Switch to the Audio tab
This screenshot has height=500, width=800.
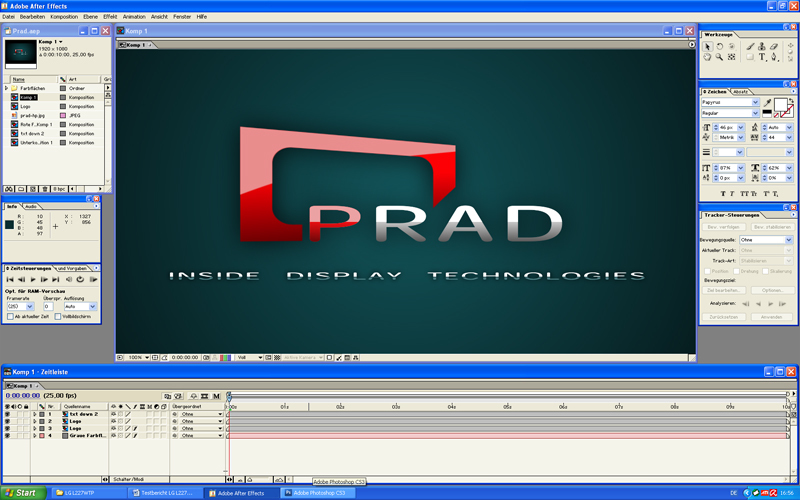pos(31,207)
